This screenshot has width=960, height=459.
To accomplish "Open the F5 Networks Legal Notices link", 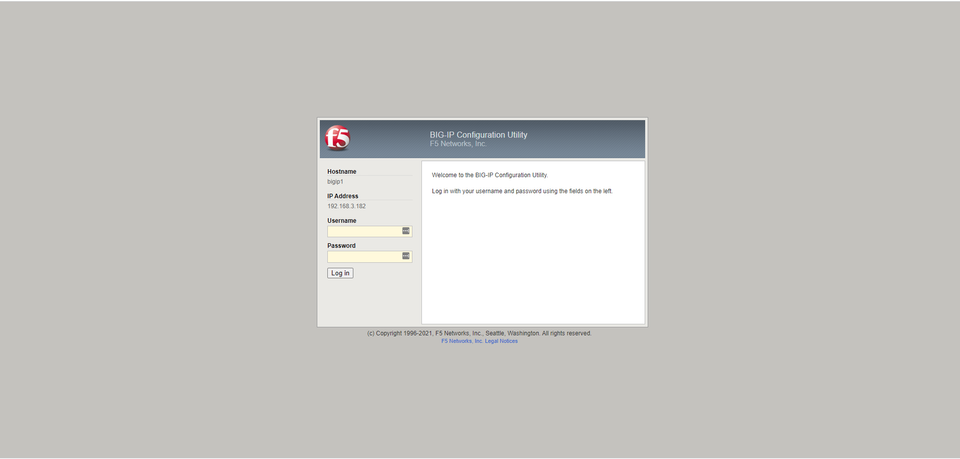I will click(x=479, y=341).
